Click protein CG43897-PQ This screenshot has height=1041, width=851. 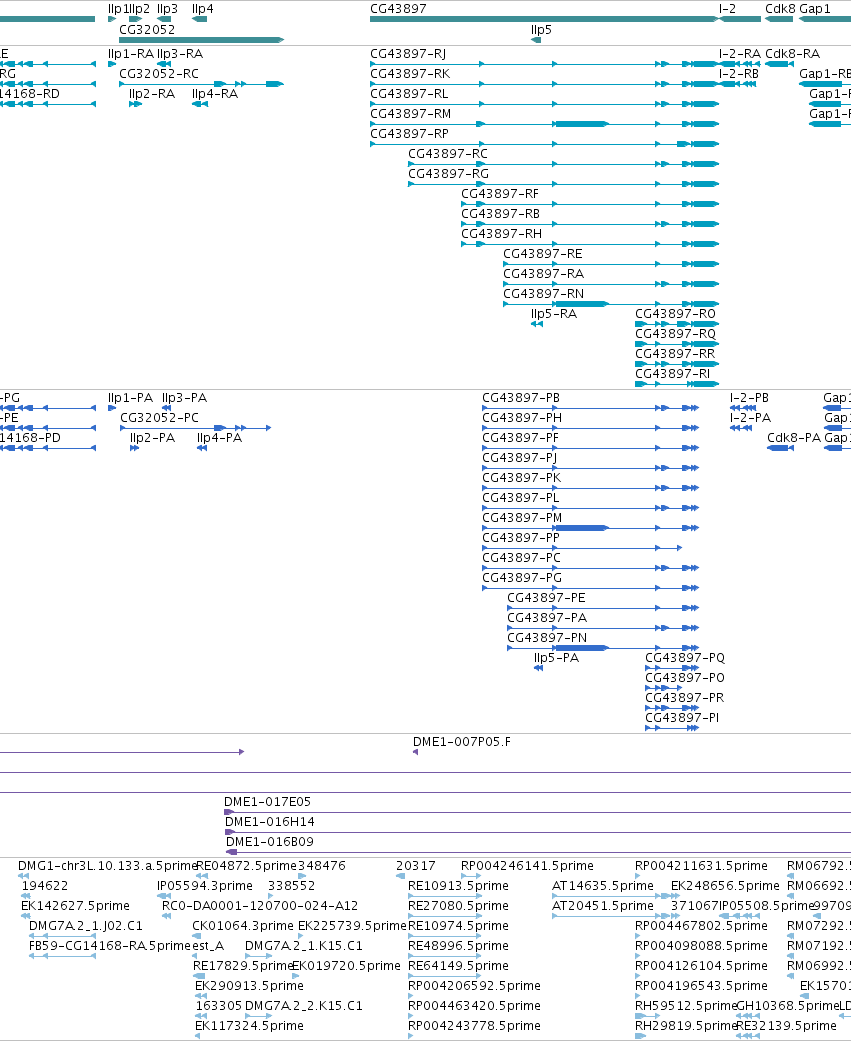(672, 668)
